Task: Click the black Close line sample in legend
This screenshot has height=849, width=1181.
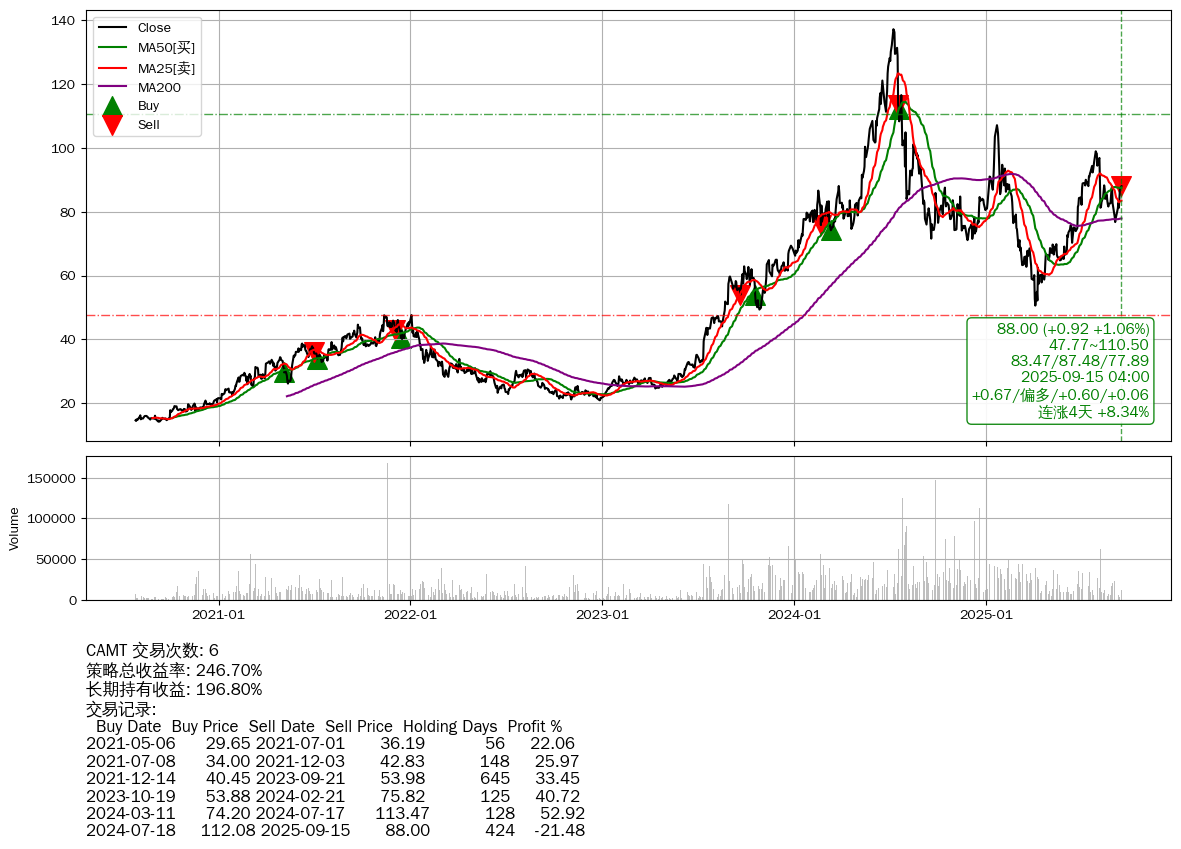Action: click(x=113, y=28)
